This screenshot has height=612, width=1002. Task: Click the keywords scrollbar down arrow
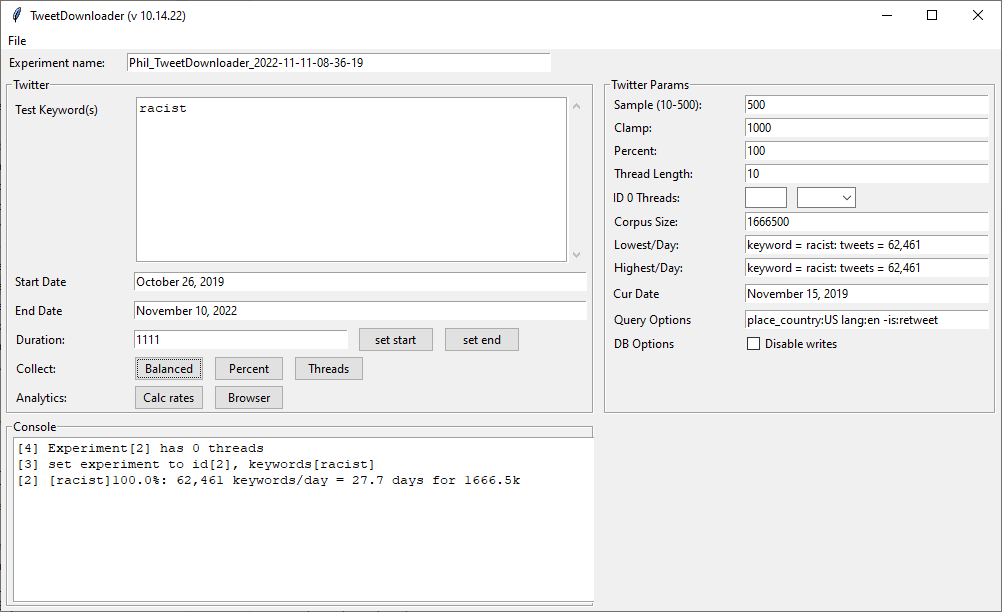576,255
